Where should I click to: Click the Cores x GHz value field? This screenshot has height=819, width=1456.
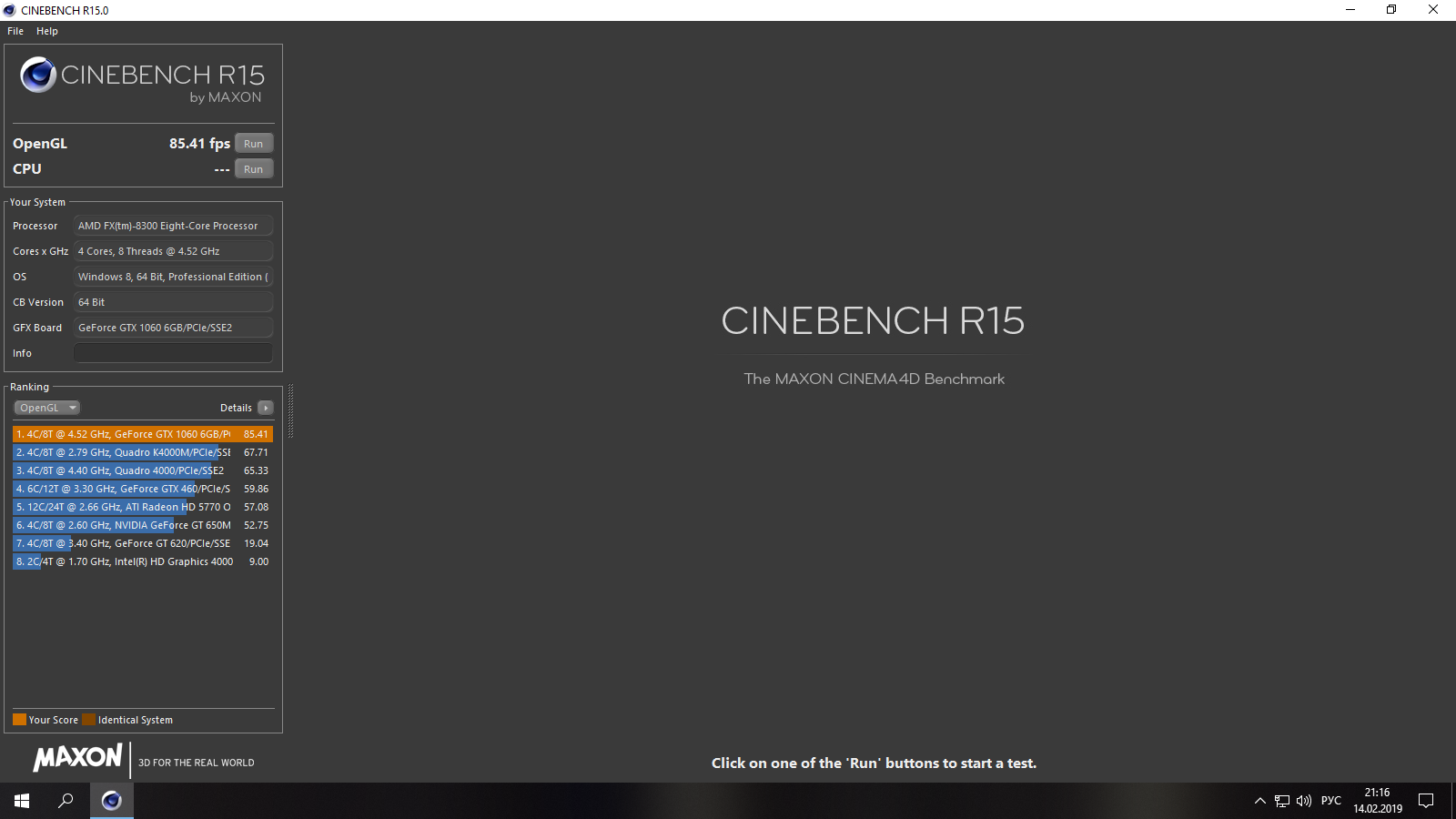(173, 251)
